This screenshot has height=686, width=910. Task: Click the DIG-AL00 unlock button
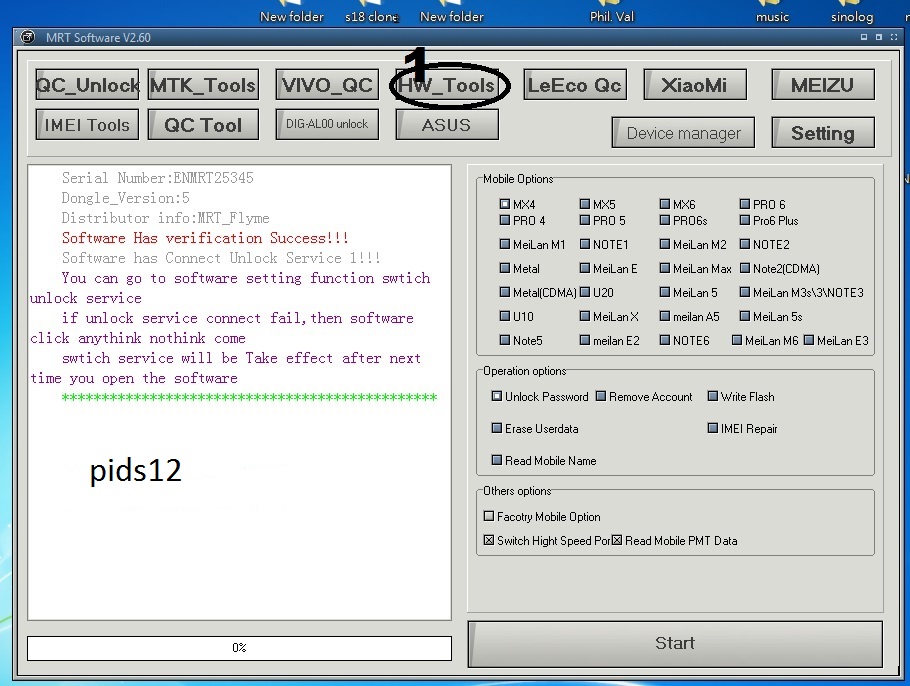pyautogui.click(x=327, y=124)
